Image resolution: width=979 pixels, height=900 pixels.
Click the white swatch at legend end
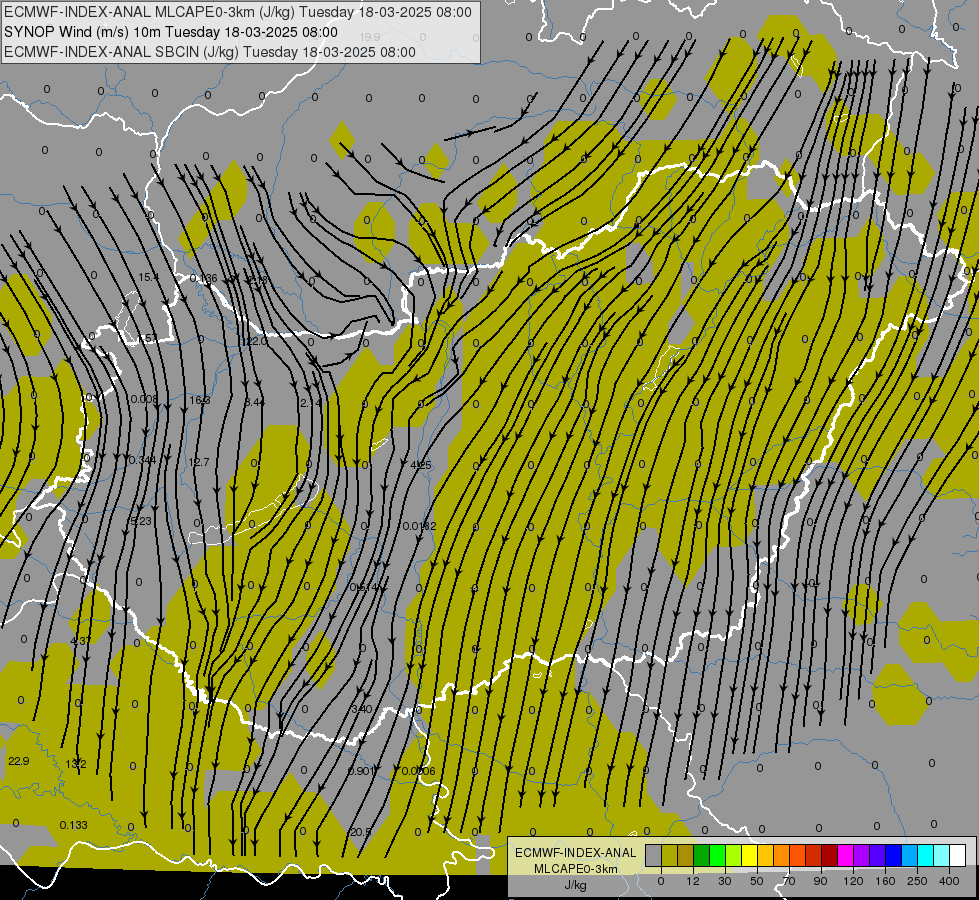click(958, 855)
